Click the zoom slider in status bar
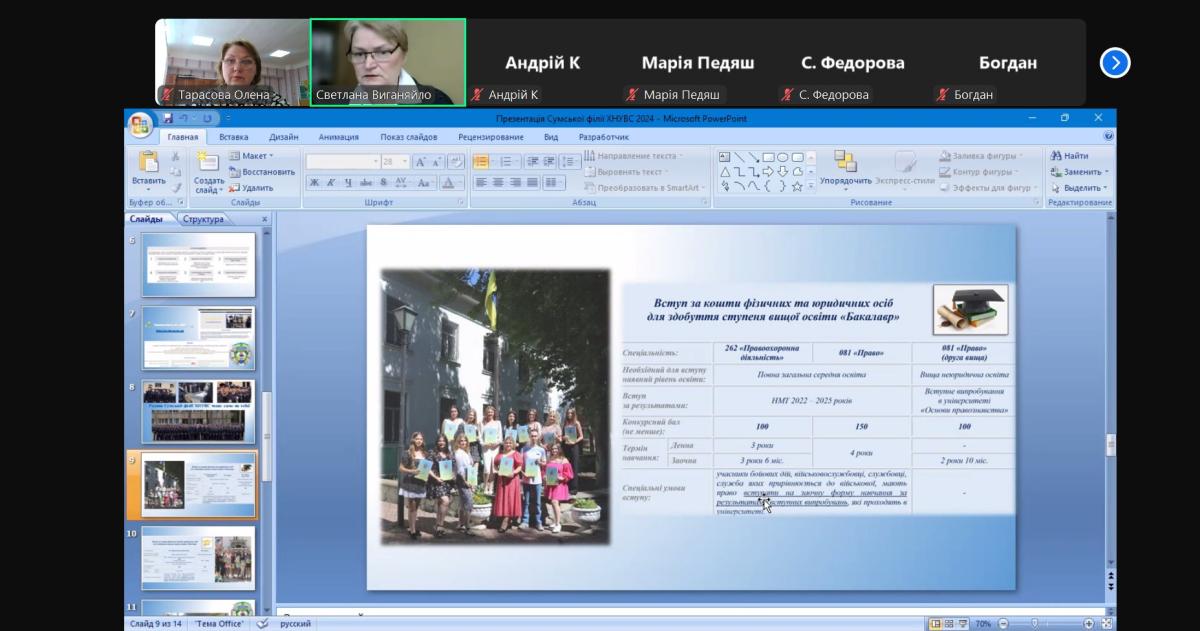This screenshot has width=1200, height=631. point(1033,624)
